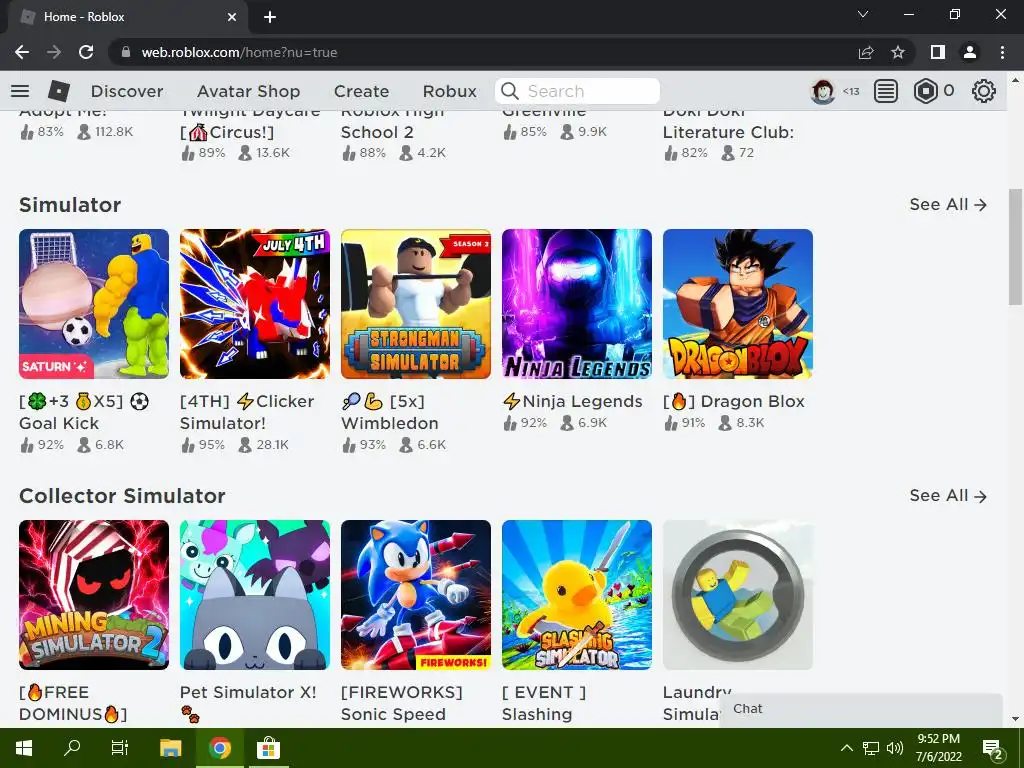1024x768 pixels.
Task: Click the Roblox logo icon
Action: (x=59, y=91)
